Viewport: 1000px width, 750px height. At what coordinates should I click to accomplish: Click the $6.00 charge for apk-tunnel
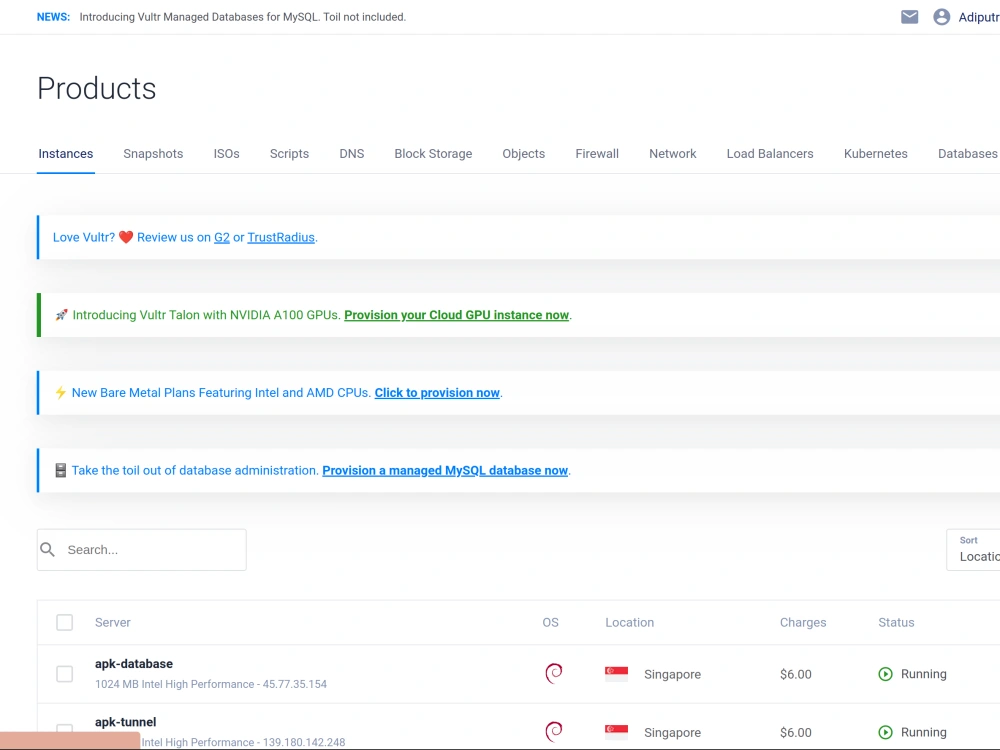[x=796, y=732]
